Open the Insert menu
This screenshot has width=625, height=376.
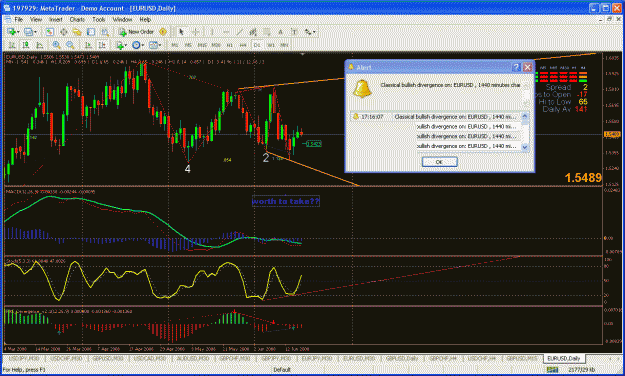pos(56,19)
